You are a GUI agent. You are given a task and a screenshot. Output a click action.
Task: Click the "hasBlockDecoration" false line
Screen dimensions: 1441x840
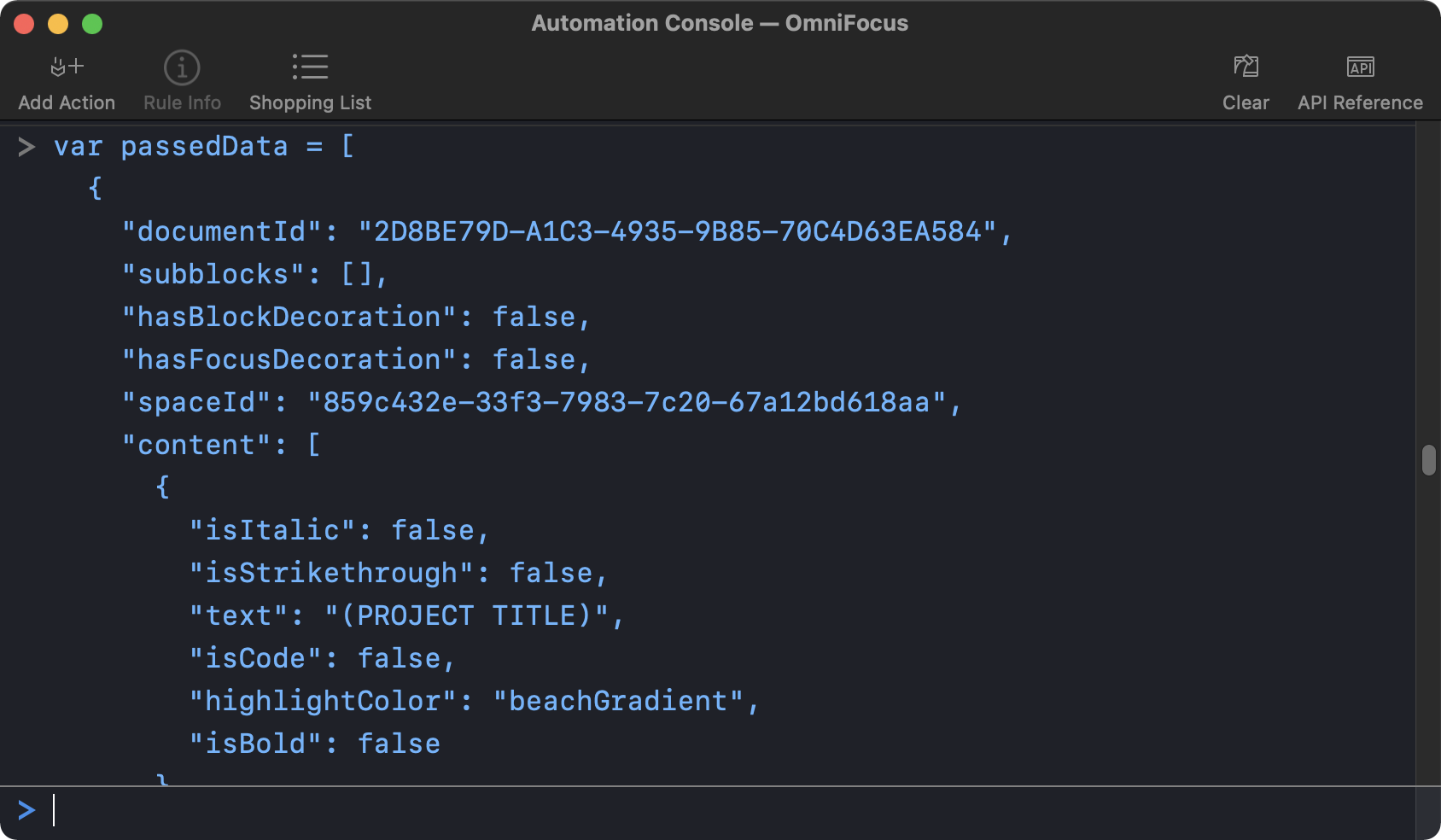(356, 317)
